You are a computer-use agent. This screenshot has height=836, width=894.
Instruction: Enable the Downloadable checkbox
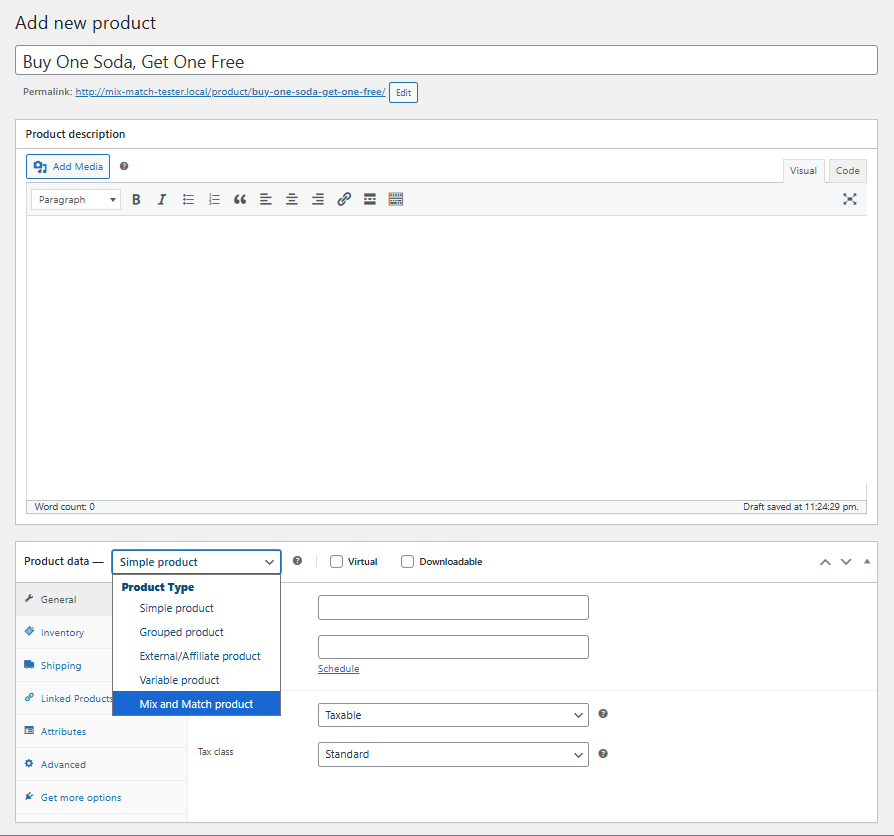pos(407,562)
